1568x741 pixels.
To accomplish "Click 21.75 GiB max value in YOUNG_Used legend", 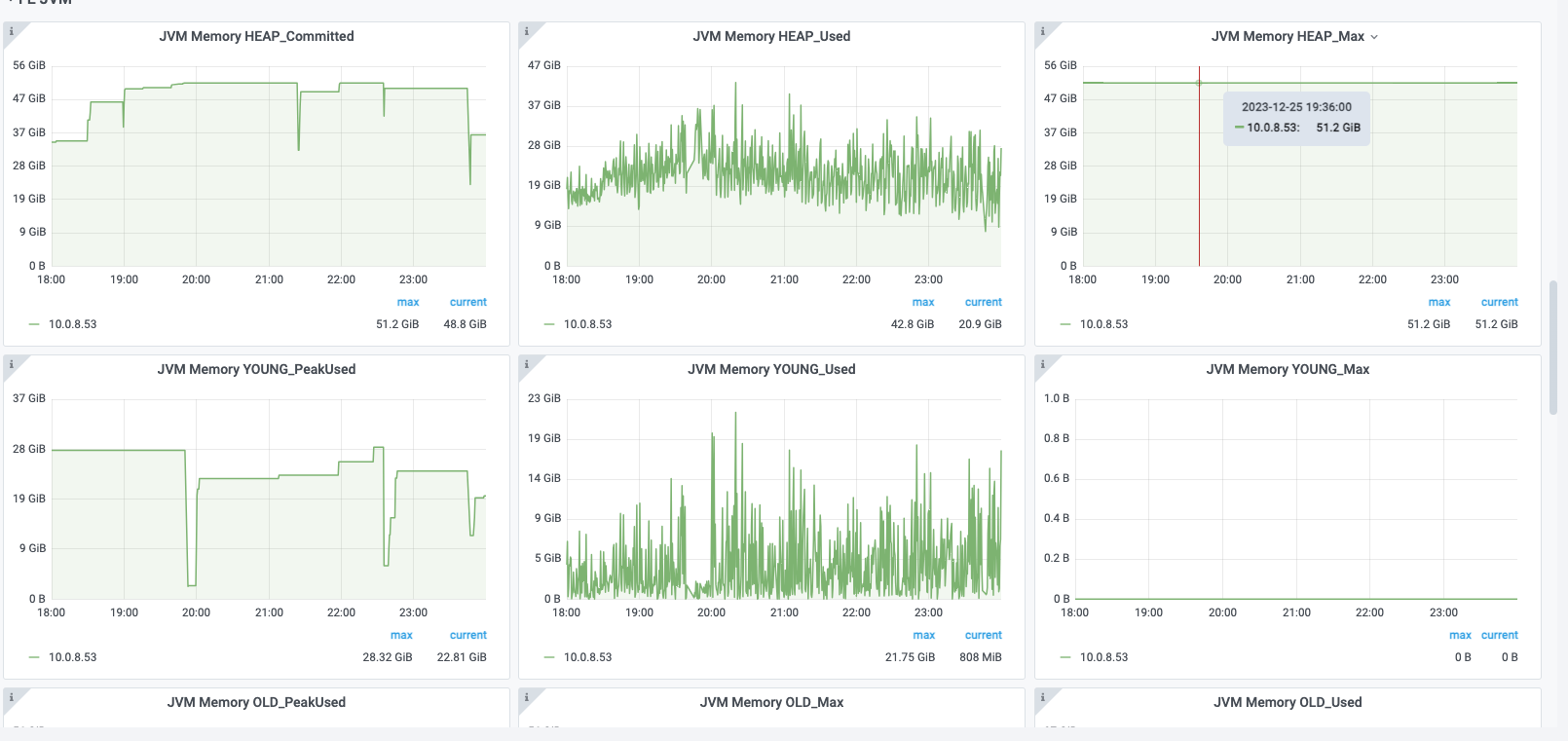I will point(911,657).
